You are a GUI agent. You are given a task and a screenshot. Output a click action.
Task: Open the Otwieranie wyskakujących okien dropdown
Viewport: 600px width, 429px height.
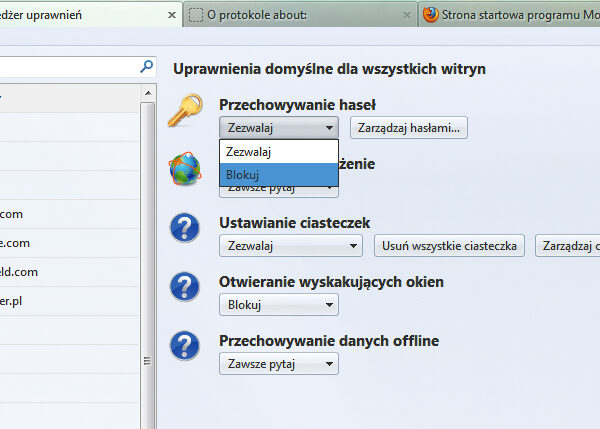(278, 304)
